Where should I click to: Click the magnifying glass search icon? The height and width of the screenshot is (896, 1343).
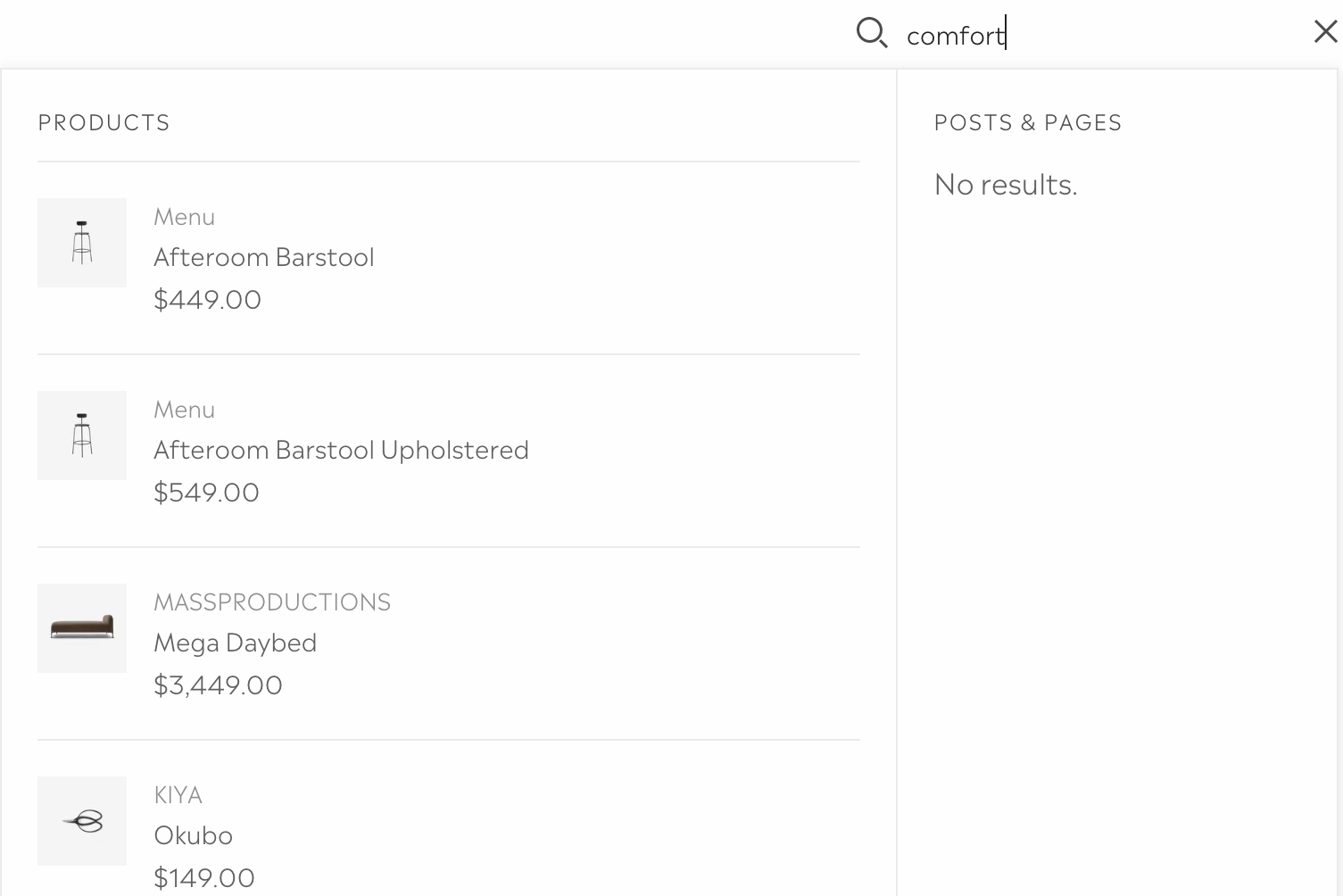871,33
